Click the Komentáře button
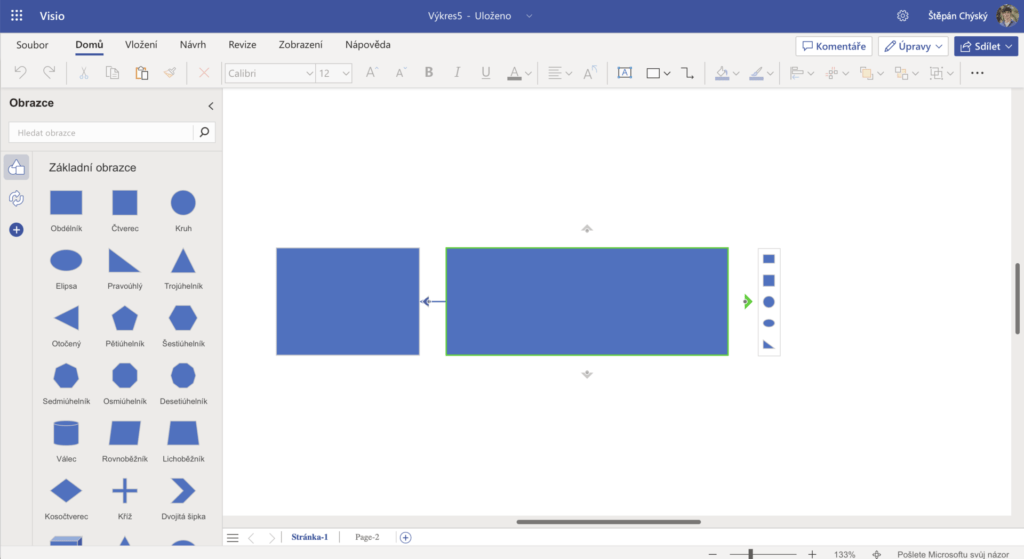The height and width of the screenshot is (559, 1024). (x=833, y=46)
